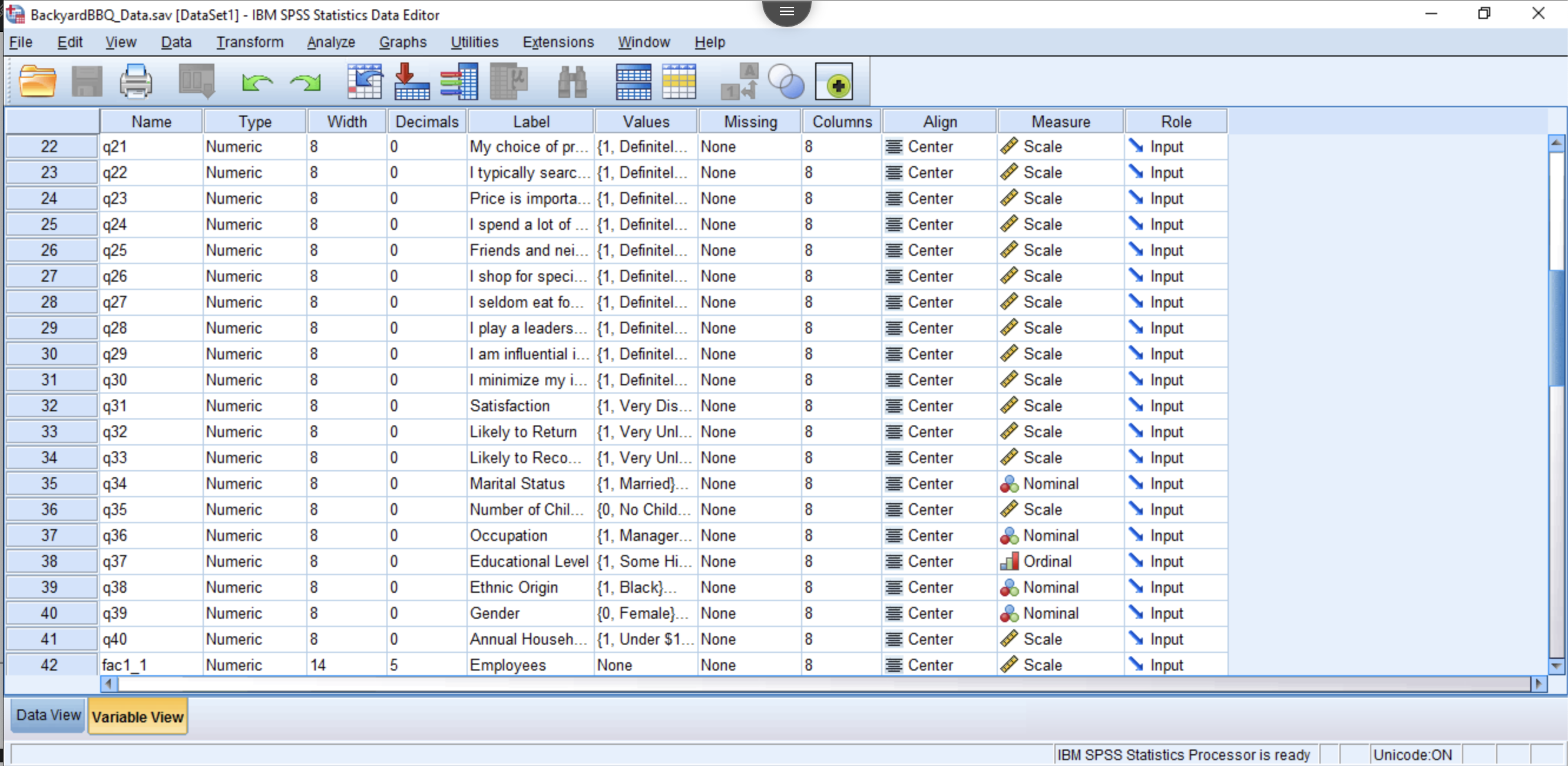Open the File menu
Screen dimensions: 1568x766
(x=21, y=42)
